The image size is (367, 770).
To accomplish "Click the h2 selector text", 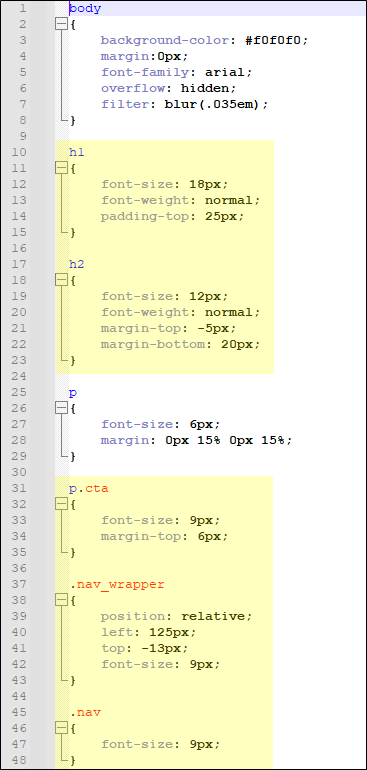I will pyautogui.click(x=77, y=264).
